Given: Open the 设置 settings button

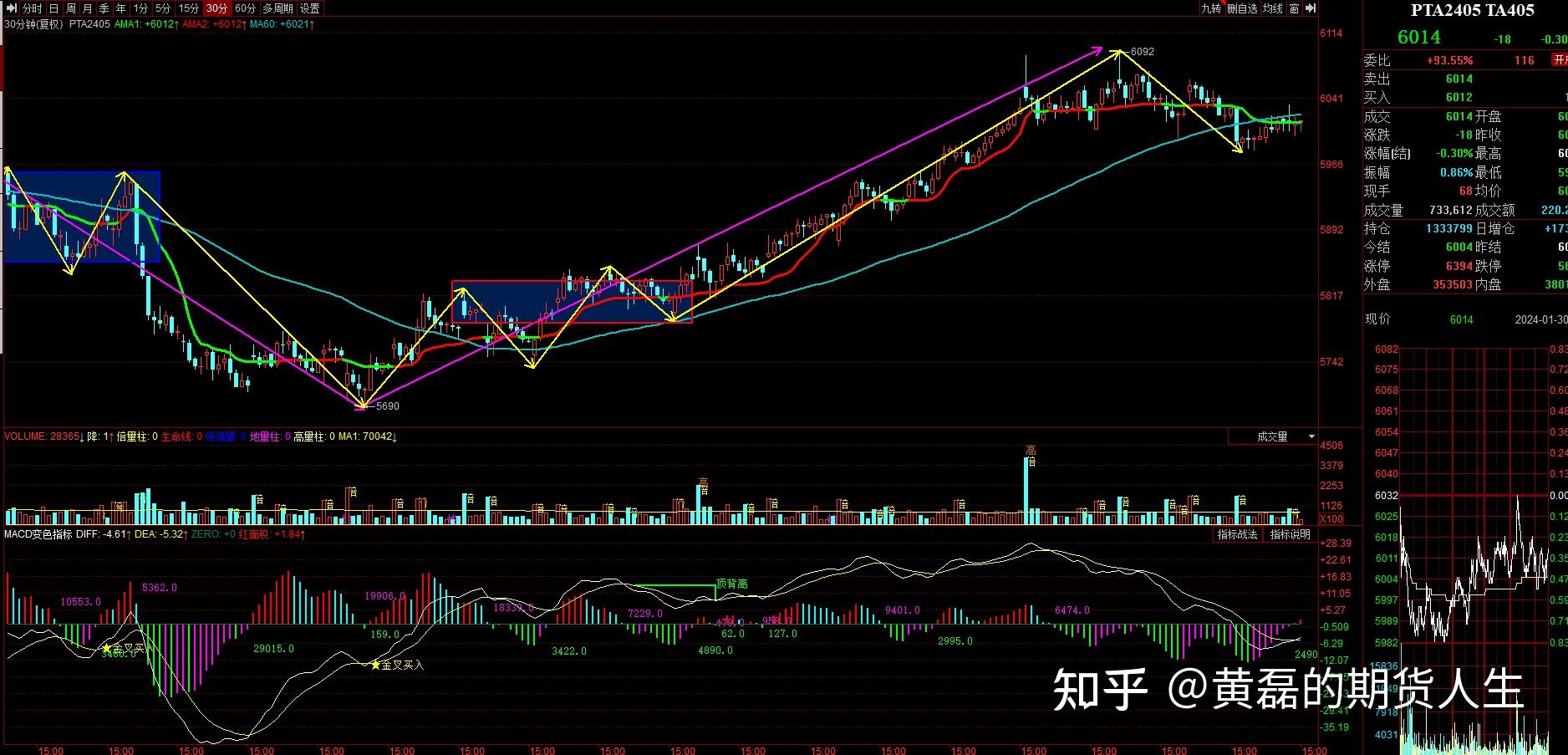Looking at the screenshot, I should (310, 8).
